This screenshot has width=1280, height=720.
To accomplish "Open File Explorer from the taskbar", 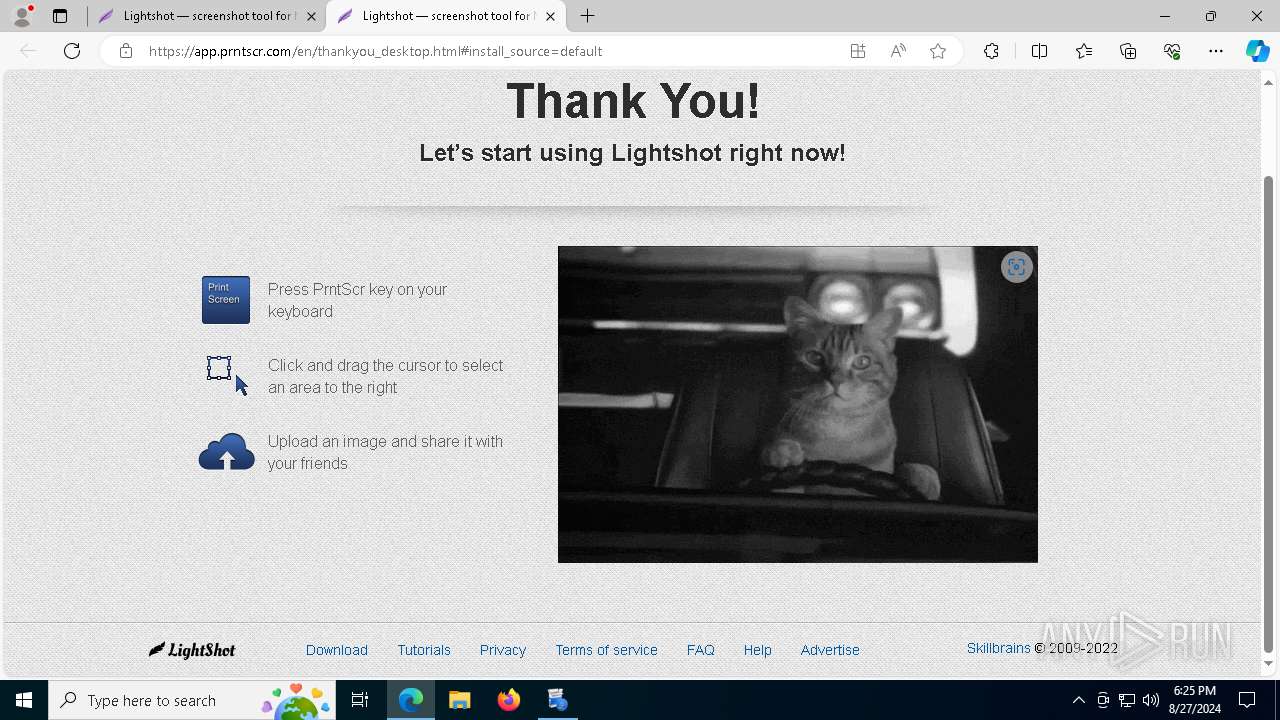I will 460,700.
